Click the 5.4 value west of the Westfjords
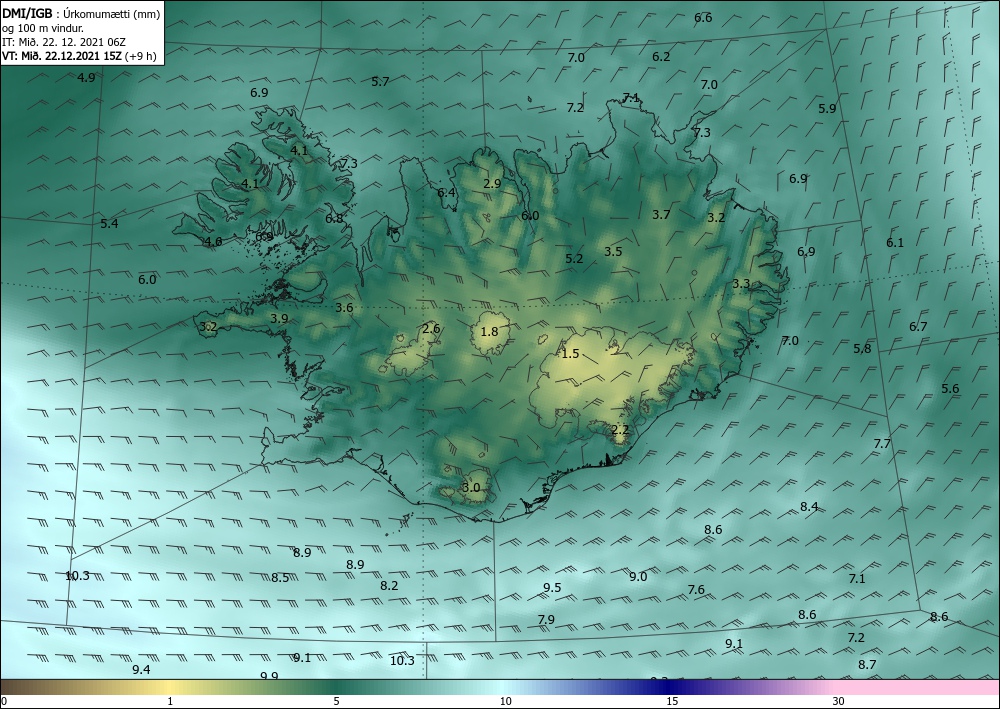The width and height of the screenshot is (1000, 709). pyautogui.click(x=109, y=224)
